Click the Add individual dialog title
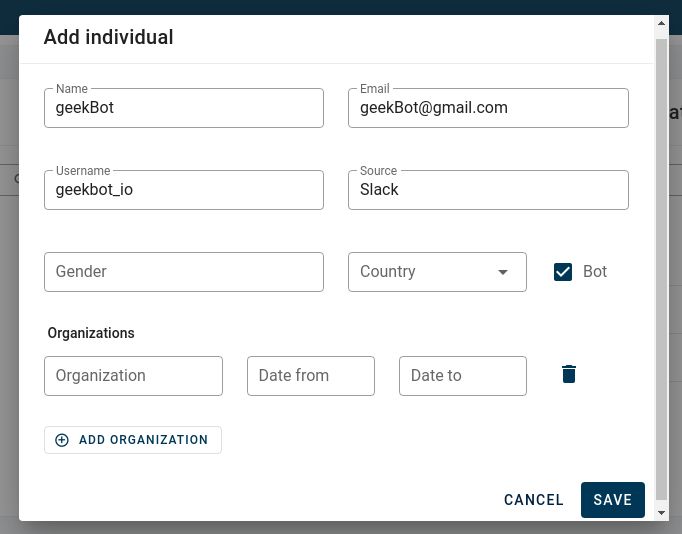The height and width of the screenshot is (534, 682). (x=109, y=38)
